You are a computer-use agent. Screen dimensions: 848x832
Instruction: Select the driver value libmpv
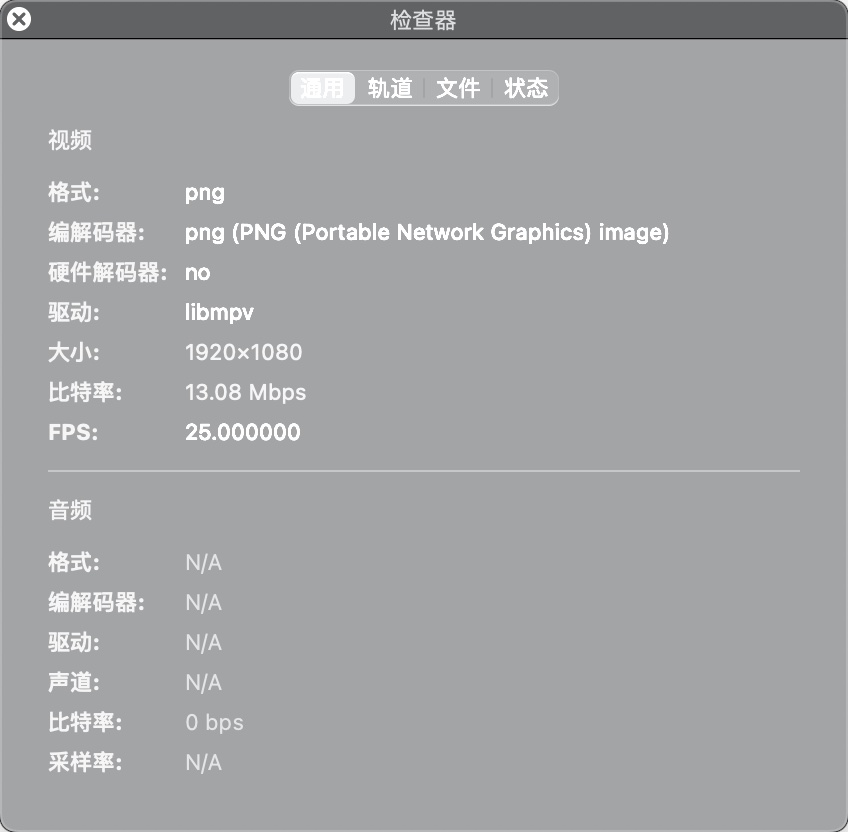click(219, 313)
